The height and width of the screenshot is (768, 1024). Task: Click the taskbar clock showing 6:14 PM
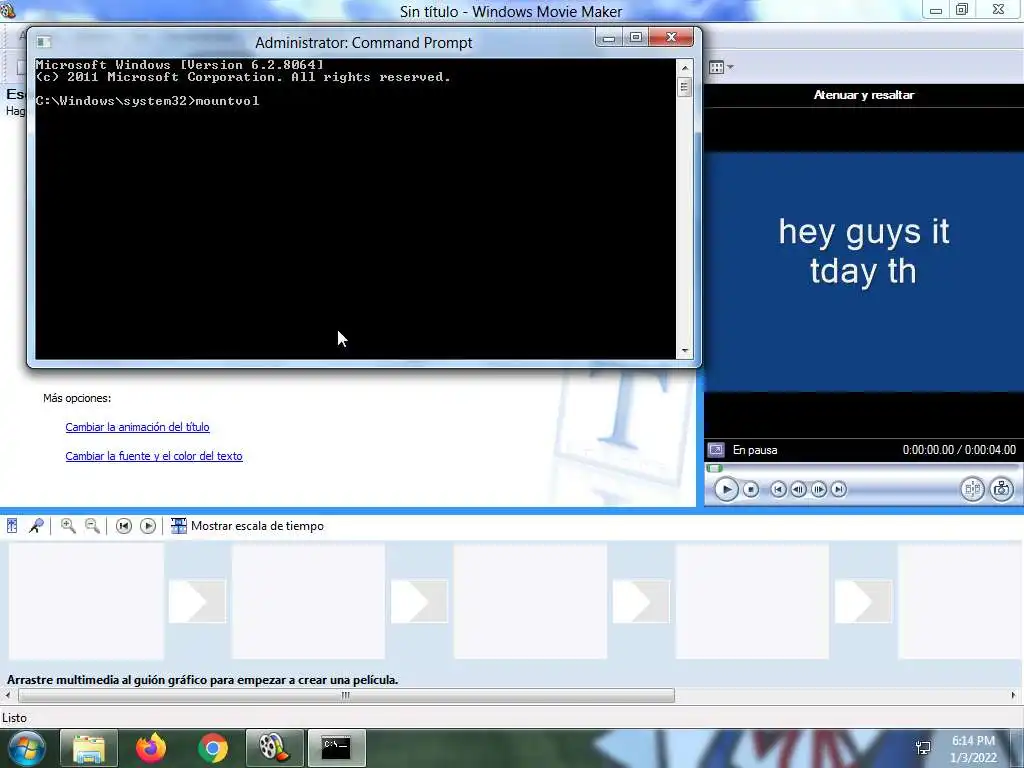click(x=973, y=749)
